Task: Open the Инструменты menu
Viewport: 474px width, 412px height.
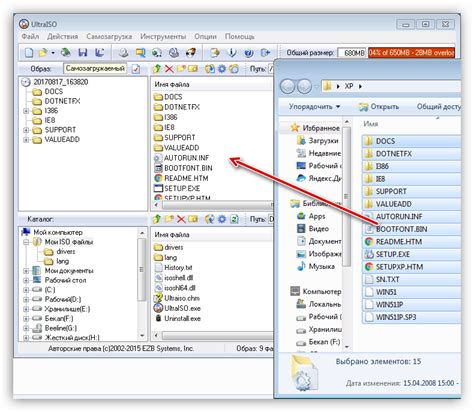Action: (163, 36)
